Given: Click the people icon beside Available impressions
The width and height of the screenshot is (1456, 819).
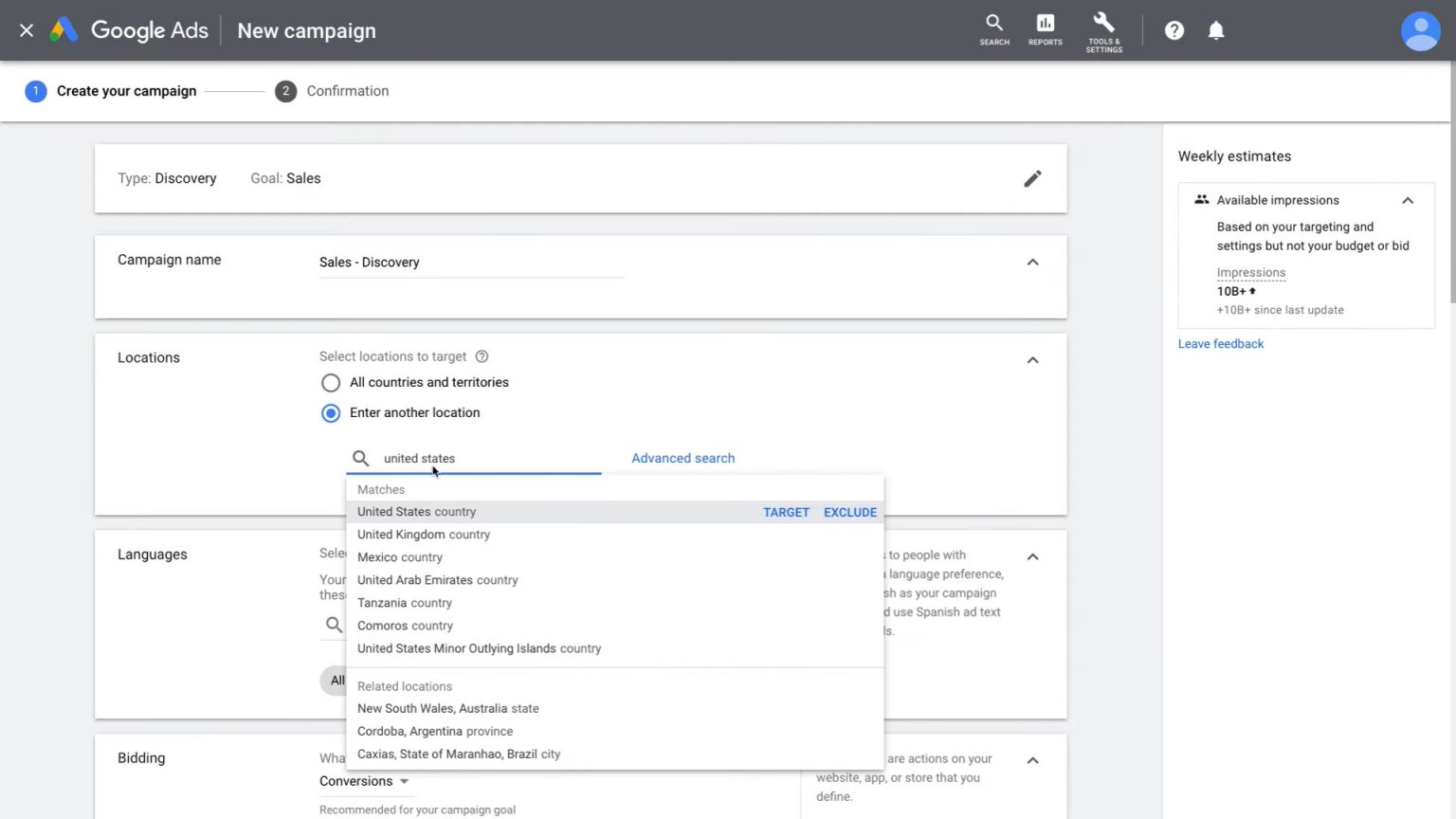Looking at the screenshot, I should 1201,199.
